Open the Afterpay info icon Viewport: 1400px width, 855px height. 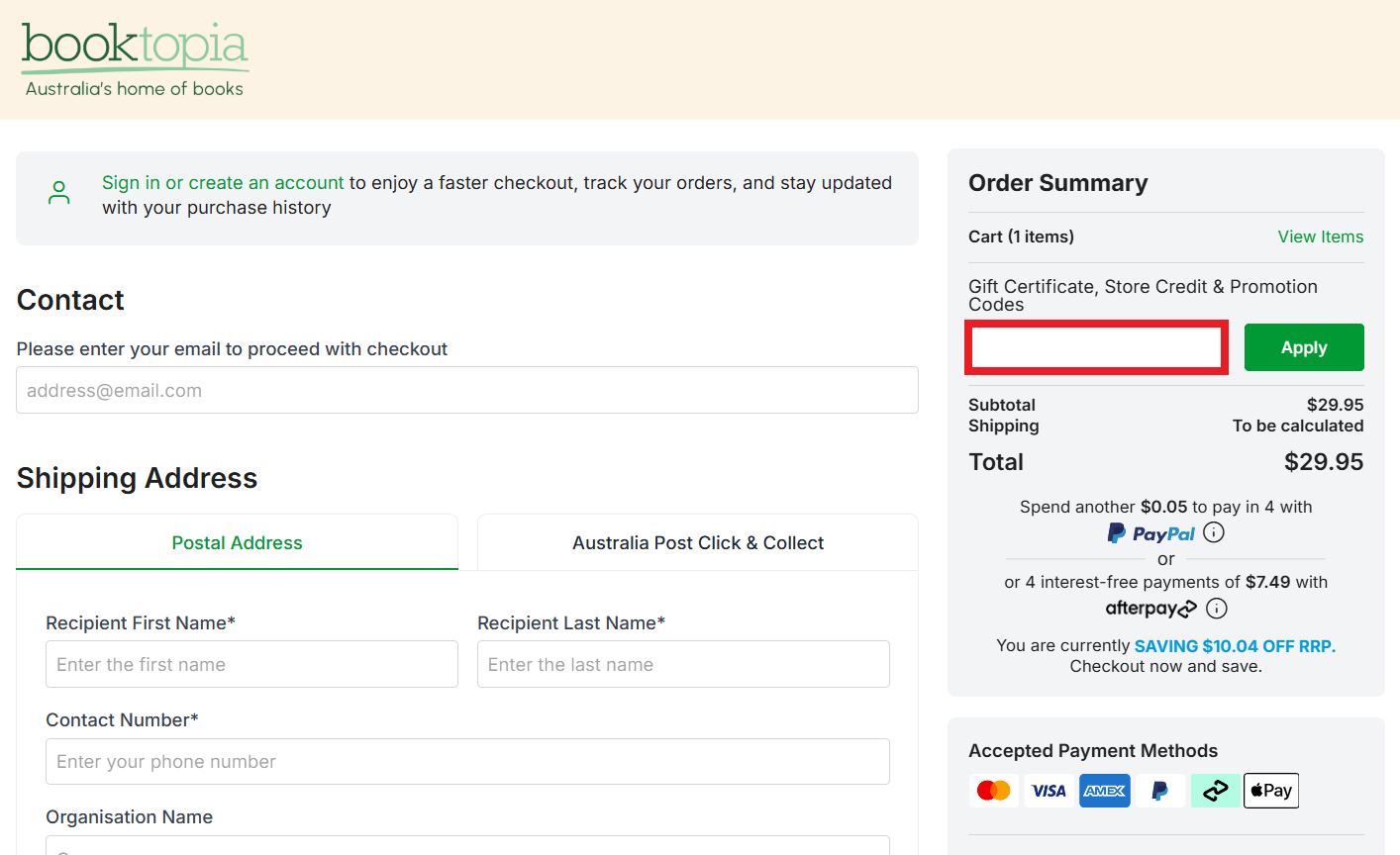(1216, 609)
